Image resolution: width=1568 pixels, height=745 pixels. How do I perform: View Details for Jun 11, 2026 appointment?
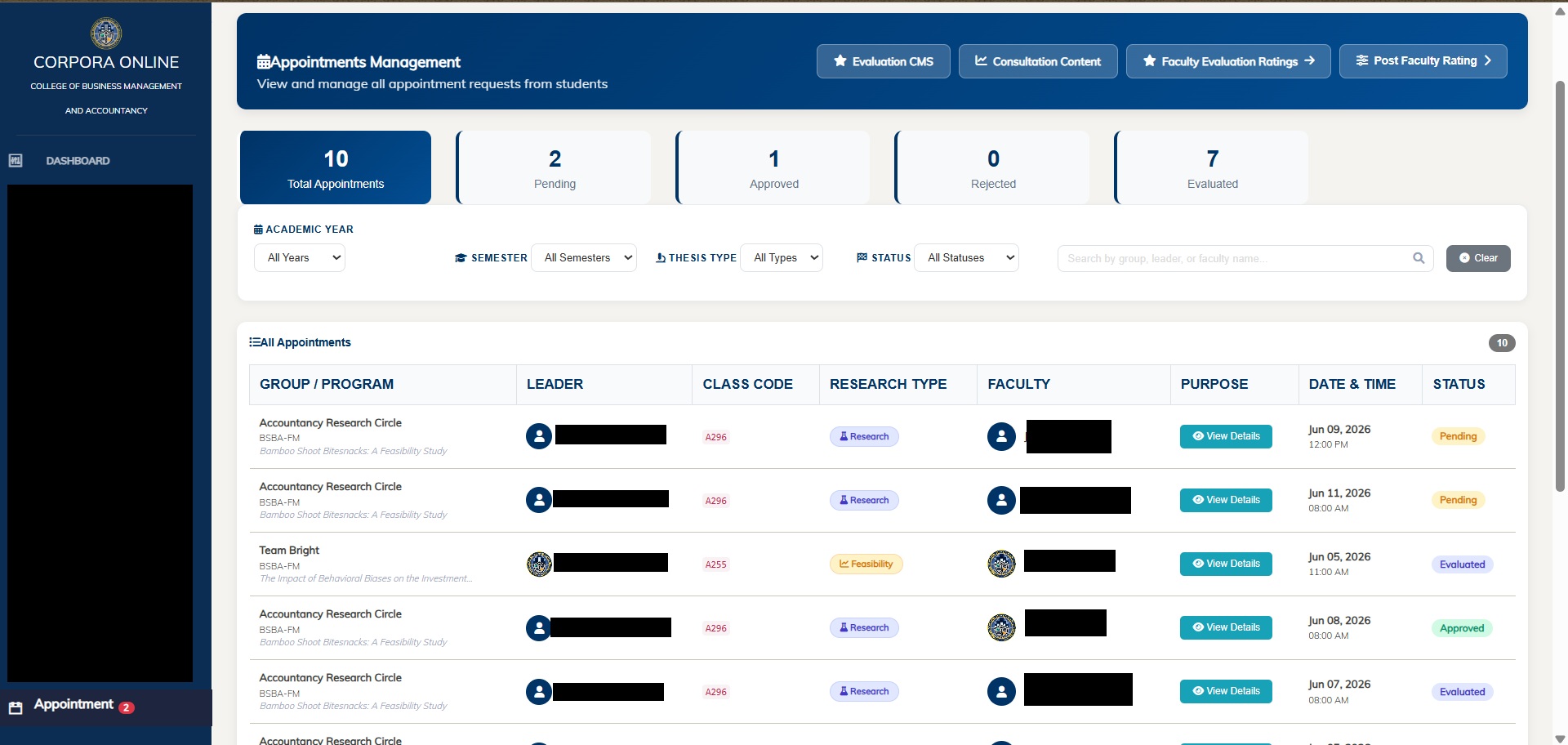click(x=1226, y=500)
